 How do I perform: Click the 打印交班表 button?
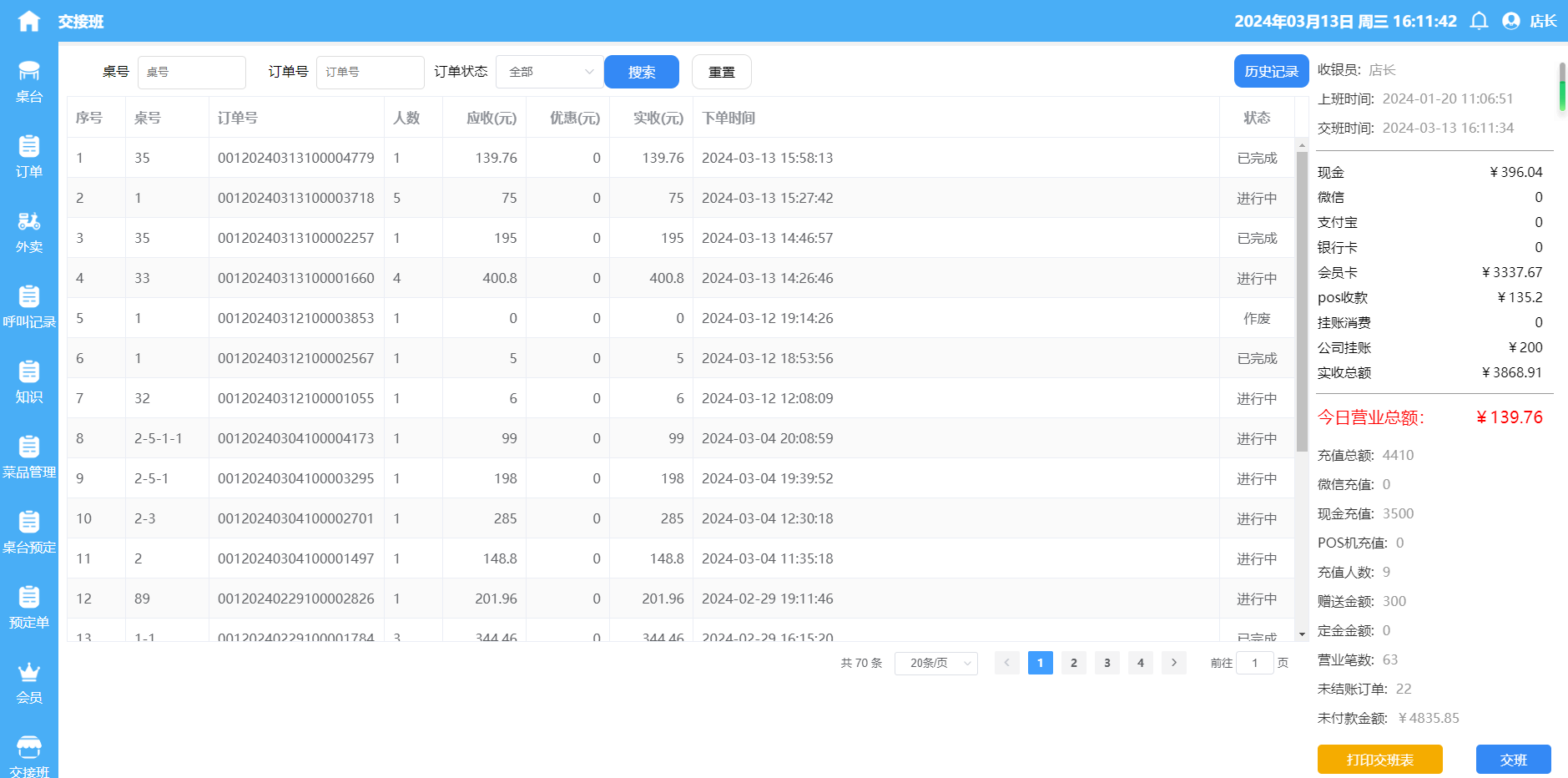click(x=1380, y=760)
